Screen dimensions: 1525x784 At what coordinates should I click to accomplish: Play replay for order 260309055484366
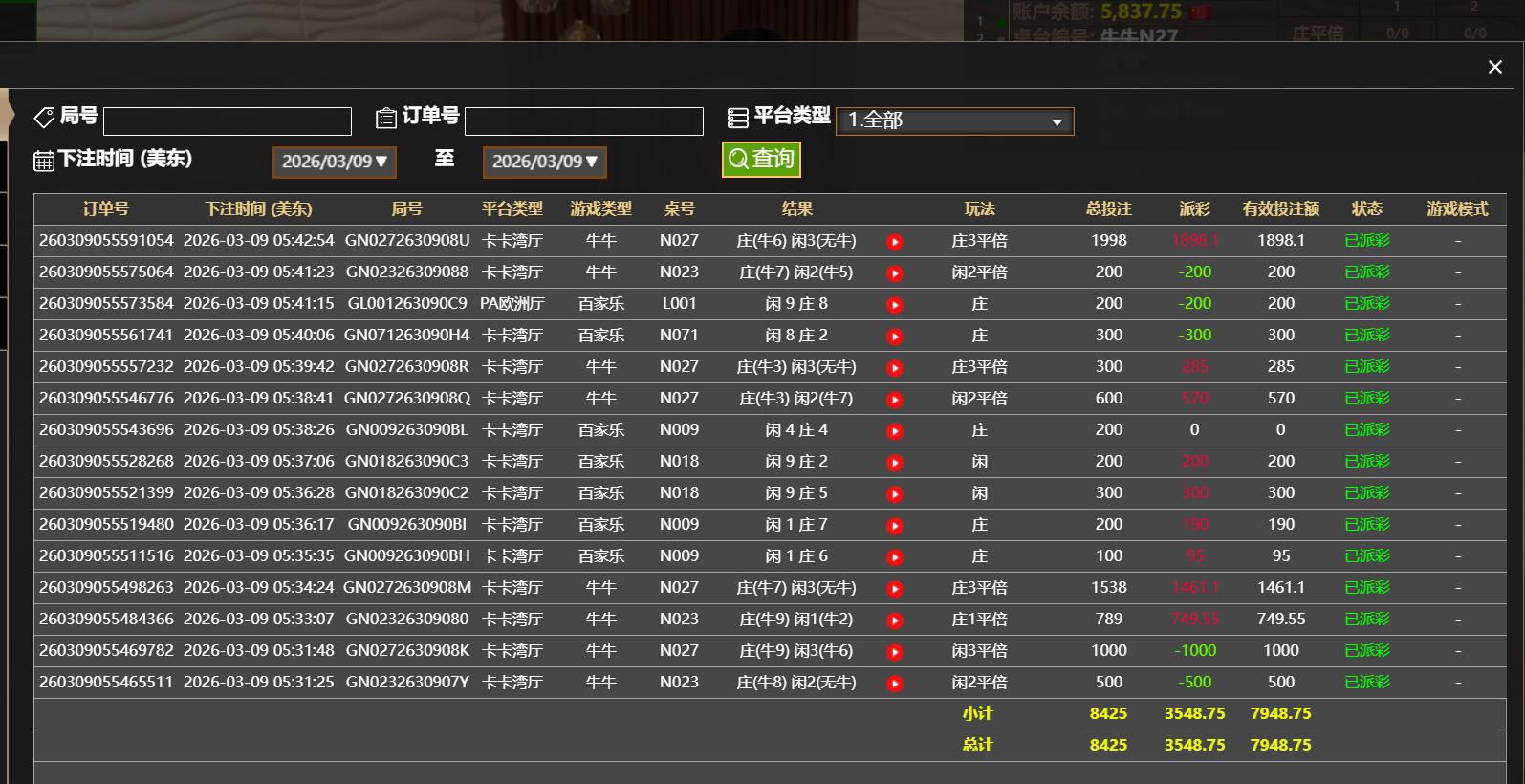point(895,621)
